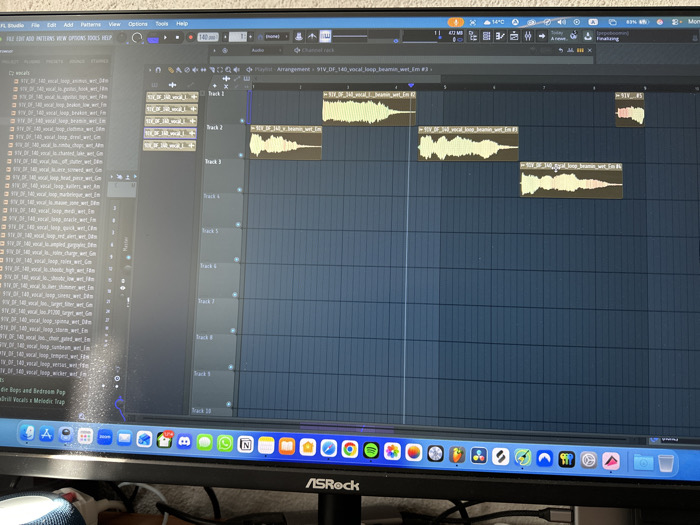Toggle Channel rack graph editor bars icon
Screen dimensions: 700x525
[x=580, y=50]
